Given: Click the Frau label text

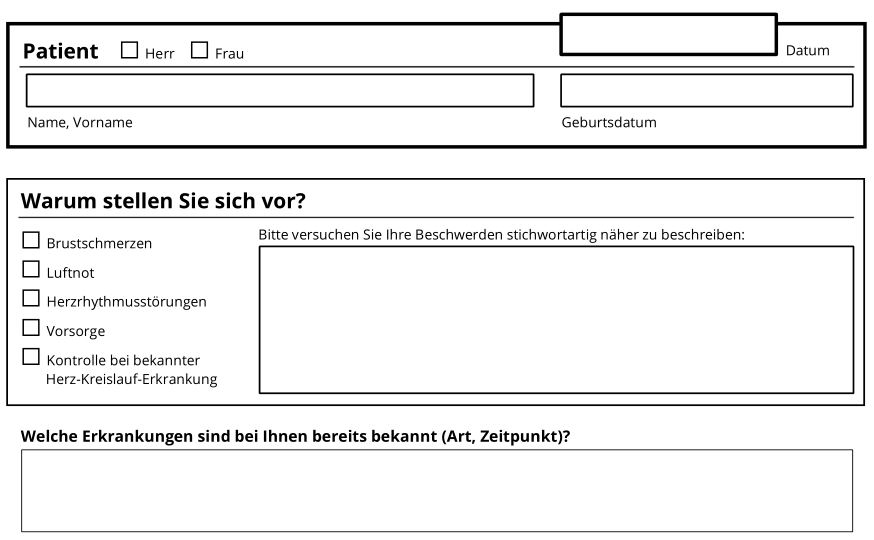Looking at the screenshot, I should point(229,53).
